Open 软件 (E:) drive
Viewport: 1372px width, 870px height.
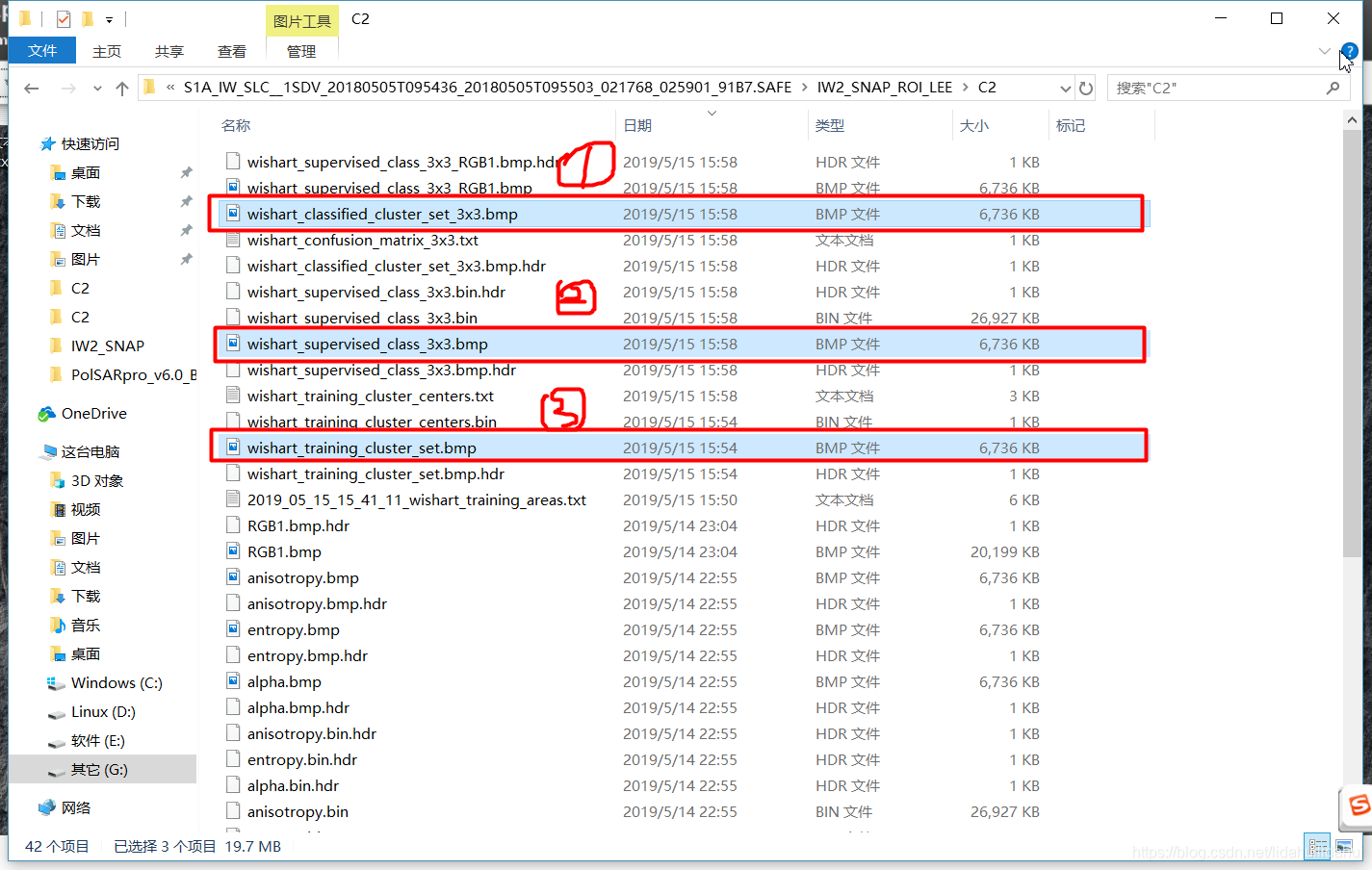point(98,740)
